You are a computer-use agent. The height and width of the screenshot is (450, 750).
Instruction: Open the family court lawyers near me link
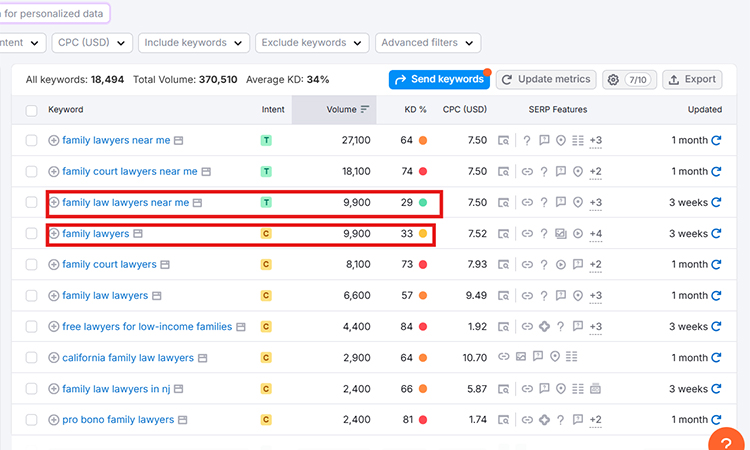coord(129,172)
